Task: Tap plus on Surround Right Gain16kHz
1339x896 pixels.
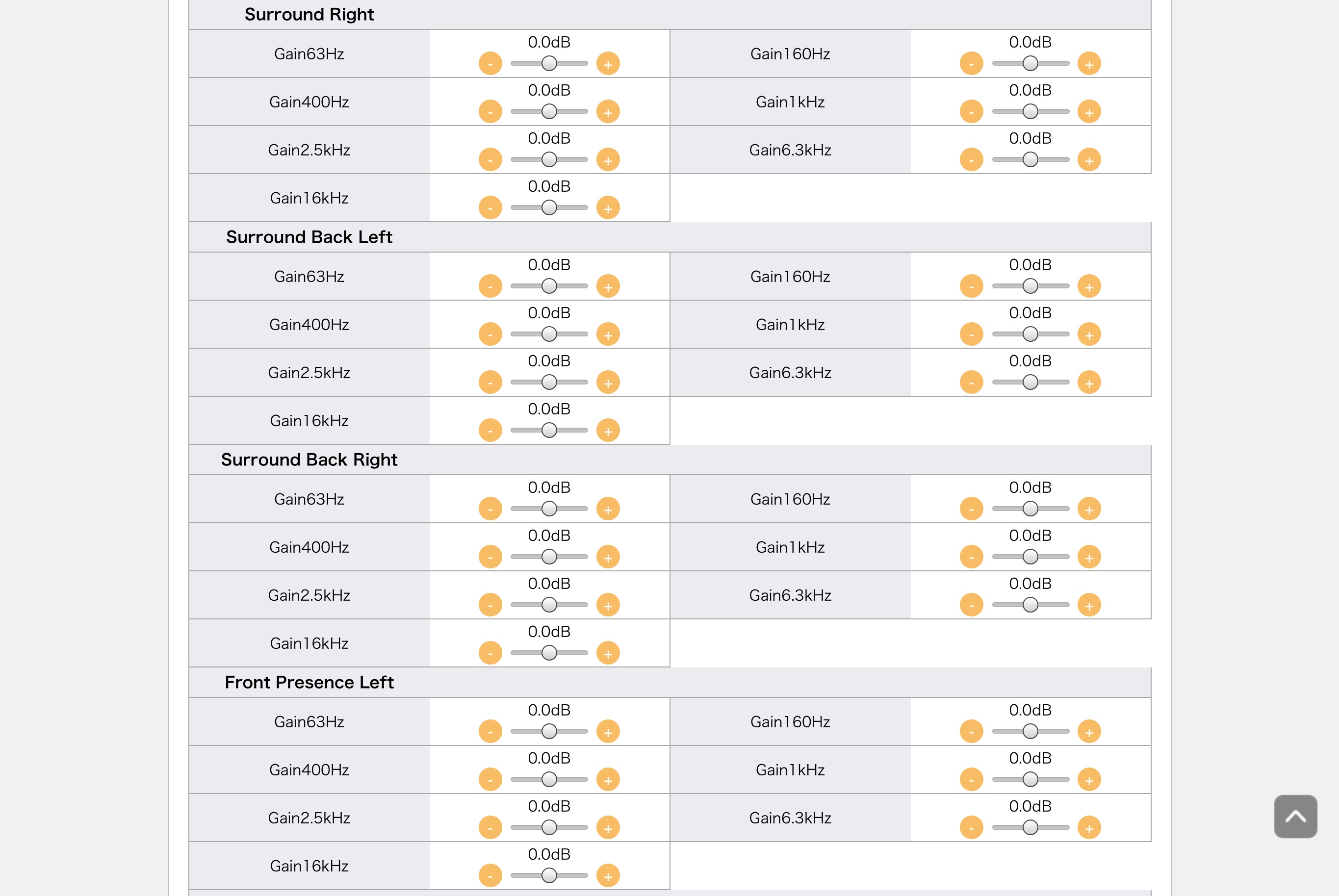Action: click(x=608, y=207)
